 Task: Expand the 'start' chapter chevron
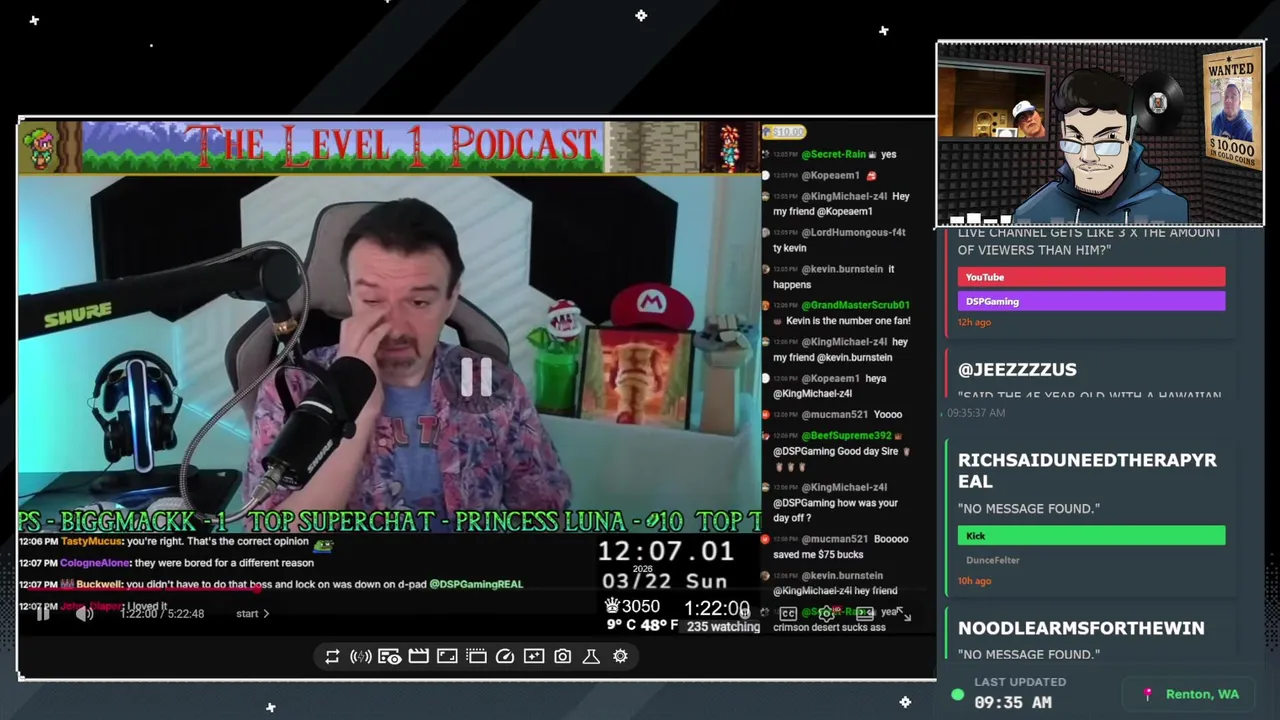tap(266, 614)
